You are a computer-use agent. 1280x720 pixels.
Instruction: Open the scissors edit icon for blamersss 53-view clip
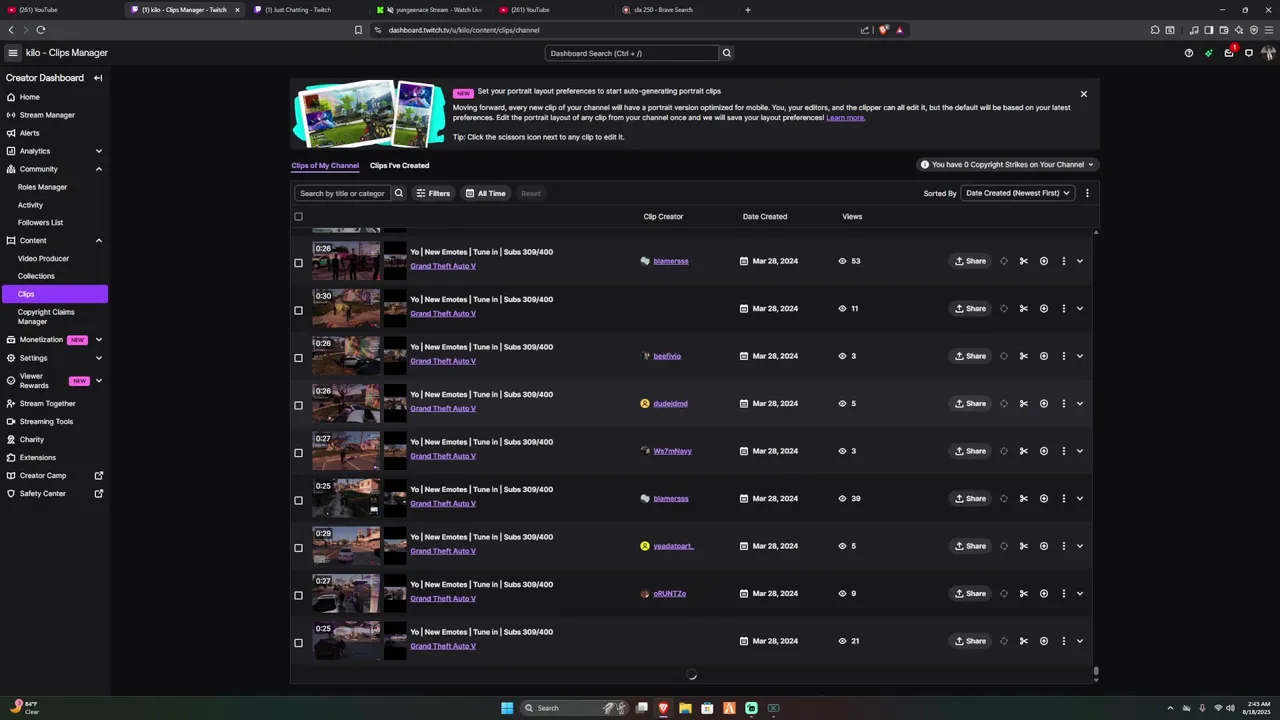coord(1023,261)
